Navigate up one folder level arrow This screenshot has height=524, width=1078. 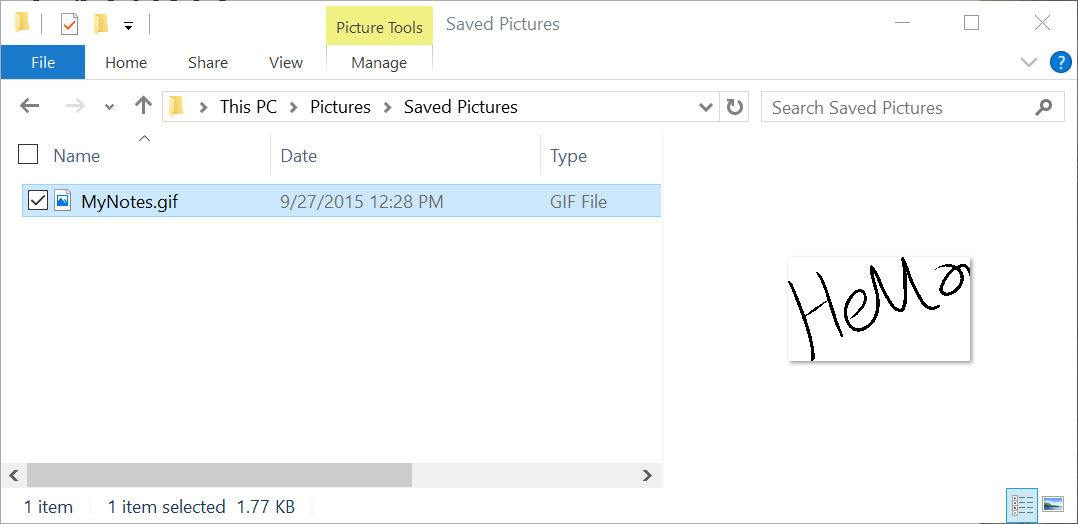[143, 106]
